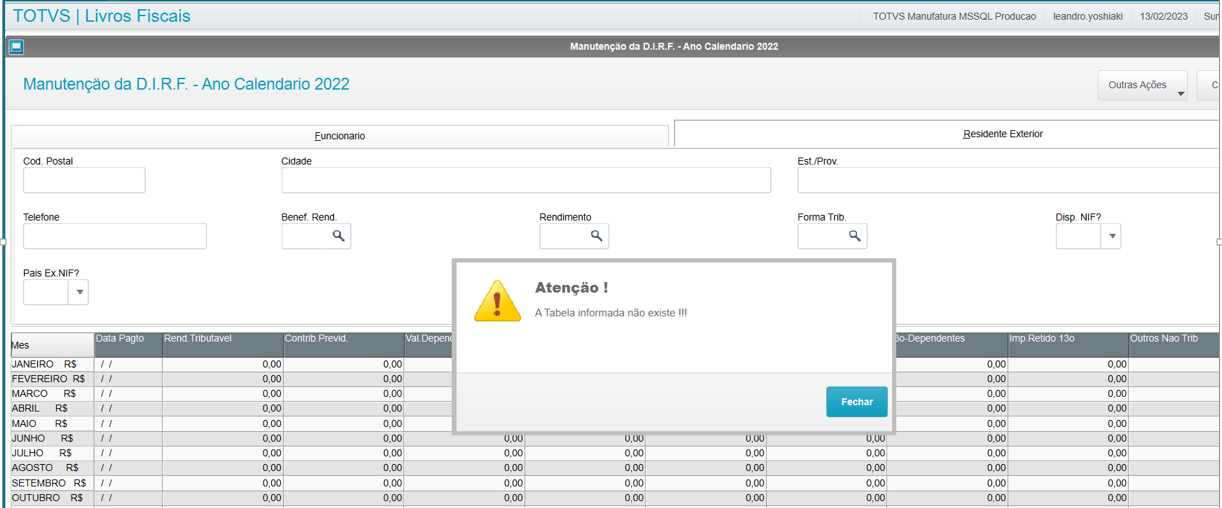1222x508 pixels.
Task: Click the 'A Tabela informada não existe' message
Action: click(x=611, y=313)
